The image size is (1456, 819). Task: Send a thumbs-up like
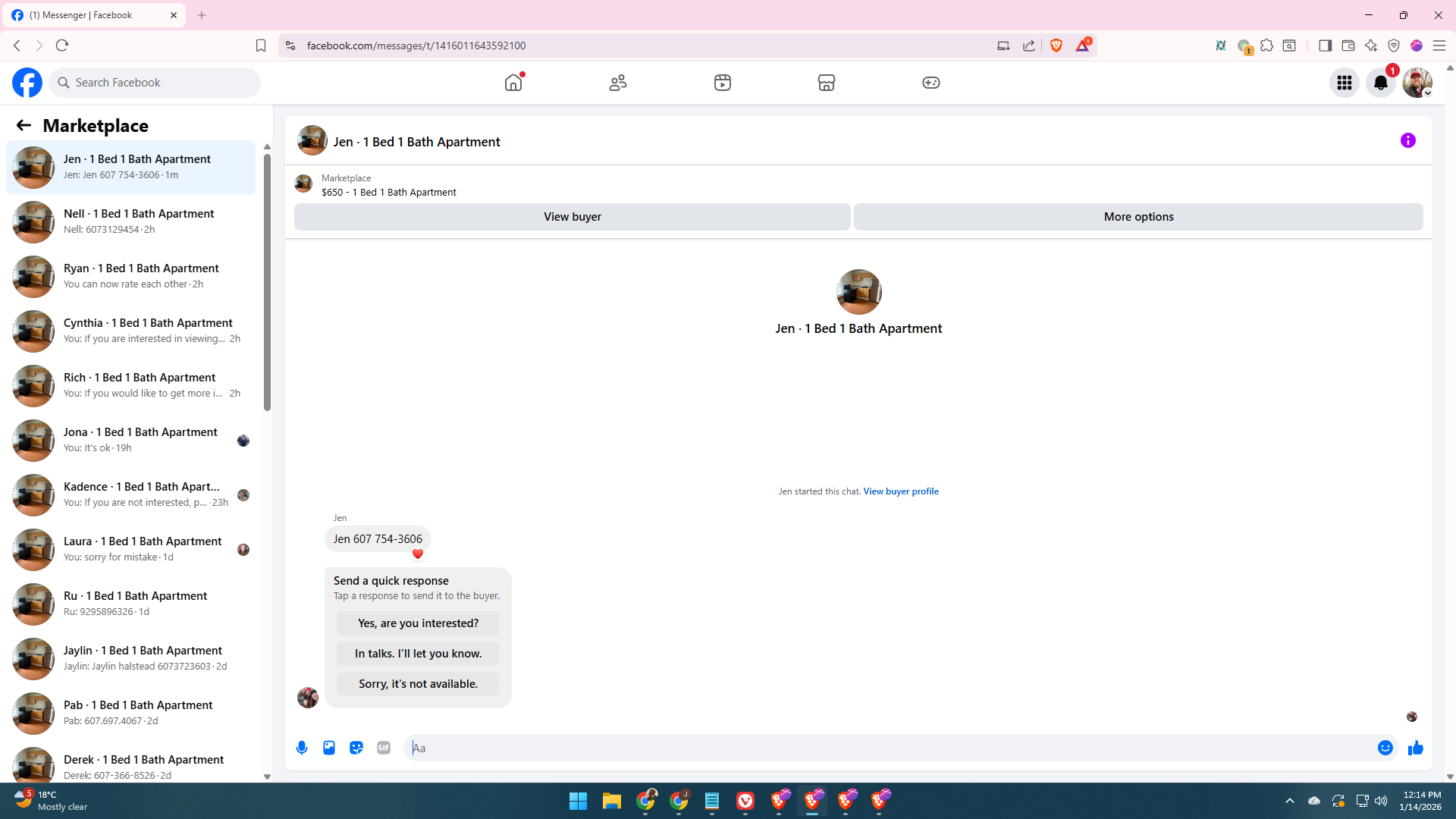click(x=1416, y=748)
